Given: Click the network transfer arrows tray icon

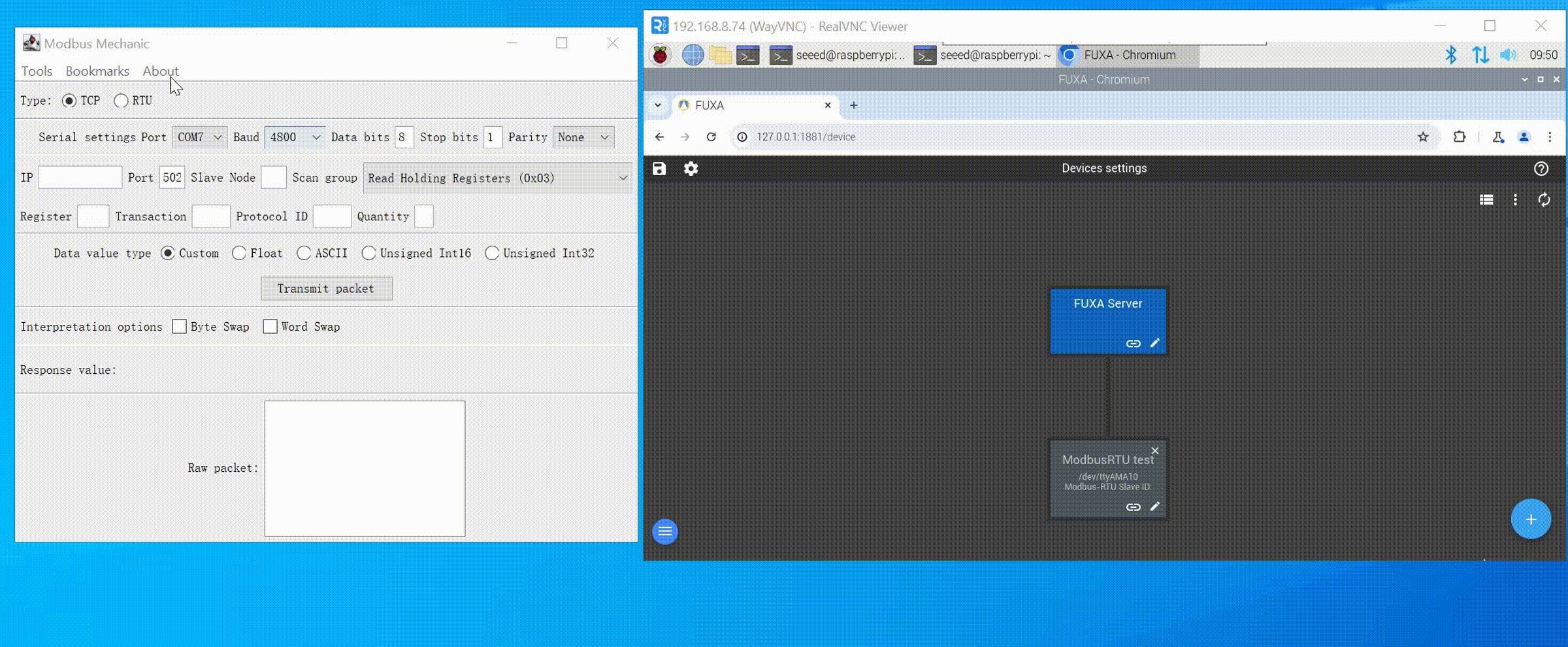Looking at the screenshot, I should pyautogui.click(x=1480, y=55).
